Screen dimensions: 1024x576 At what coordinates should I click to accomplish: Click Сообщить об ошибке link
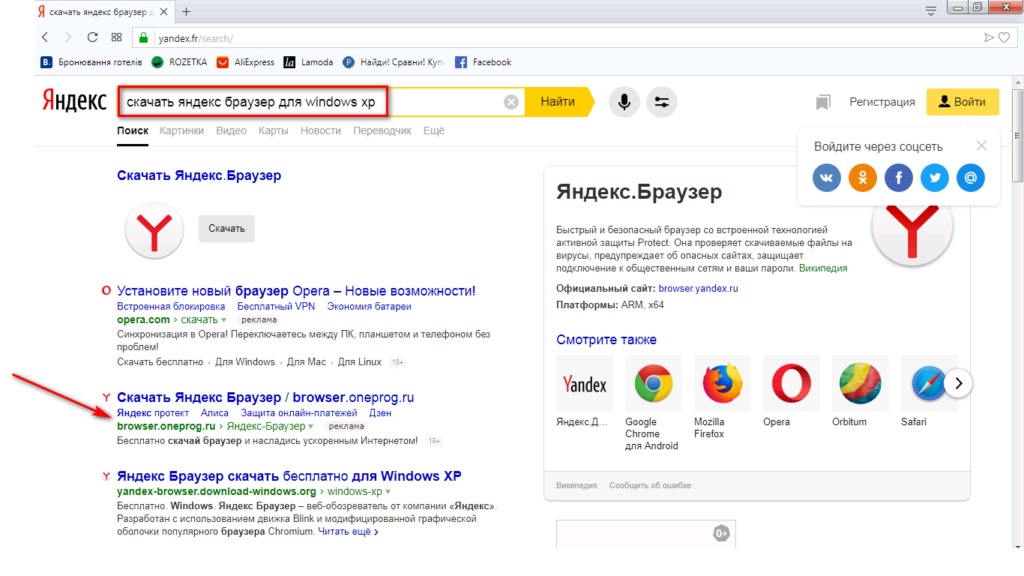point(650,485)
